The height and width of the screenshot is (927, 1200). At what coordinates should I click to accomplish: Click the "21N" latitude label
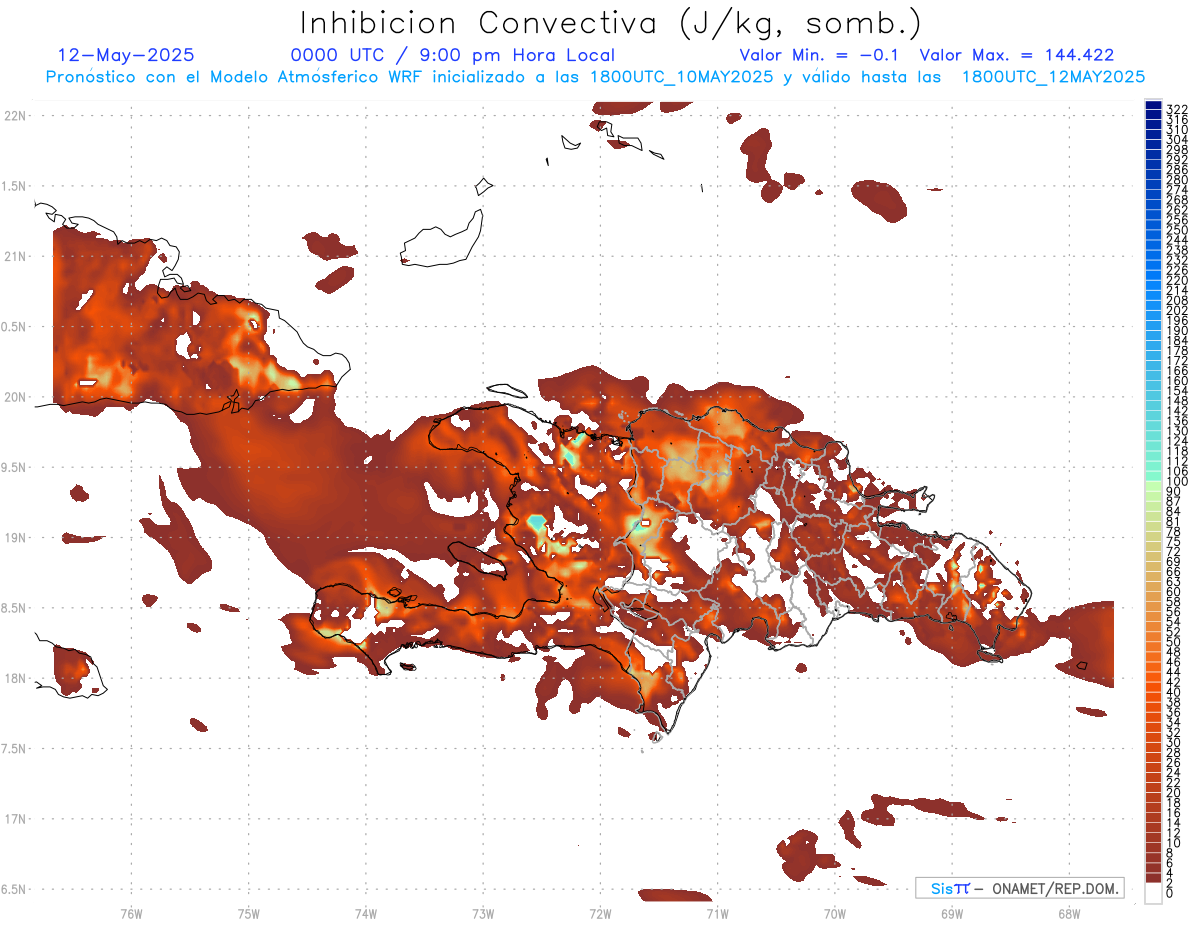pyautogui.click(x=14, y=256)
